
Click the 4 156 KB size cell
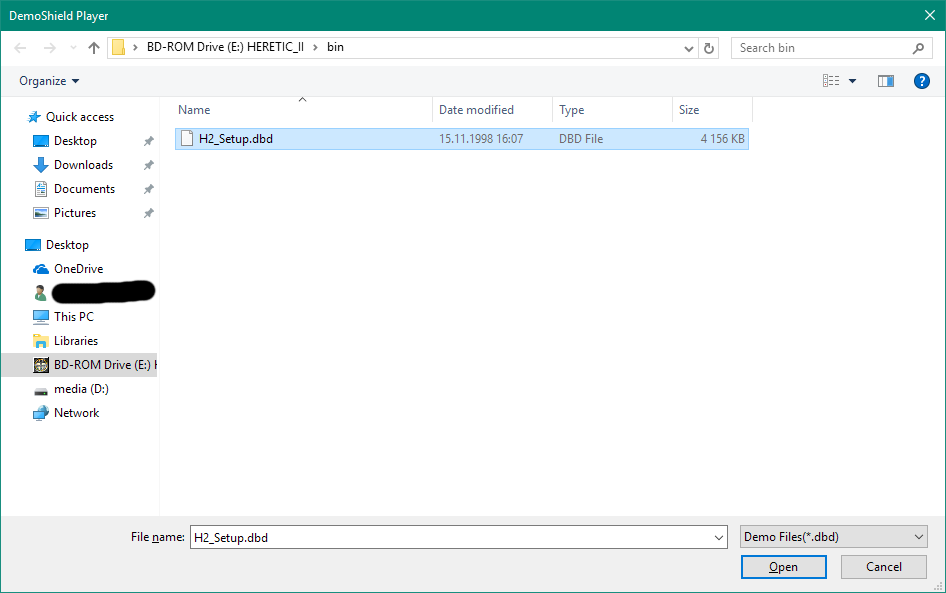point(722,139)
